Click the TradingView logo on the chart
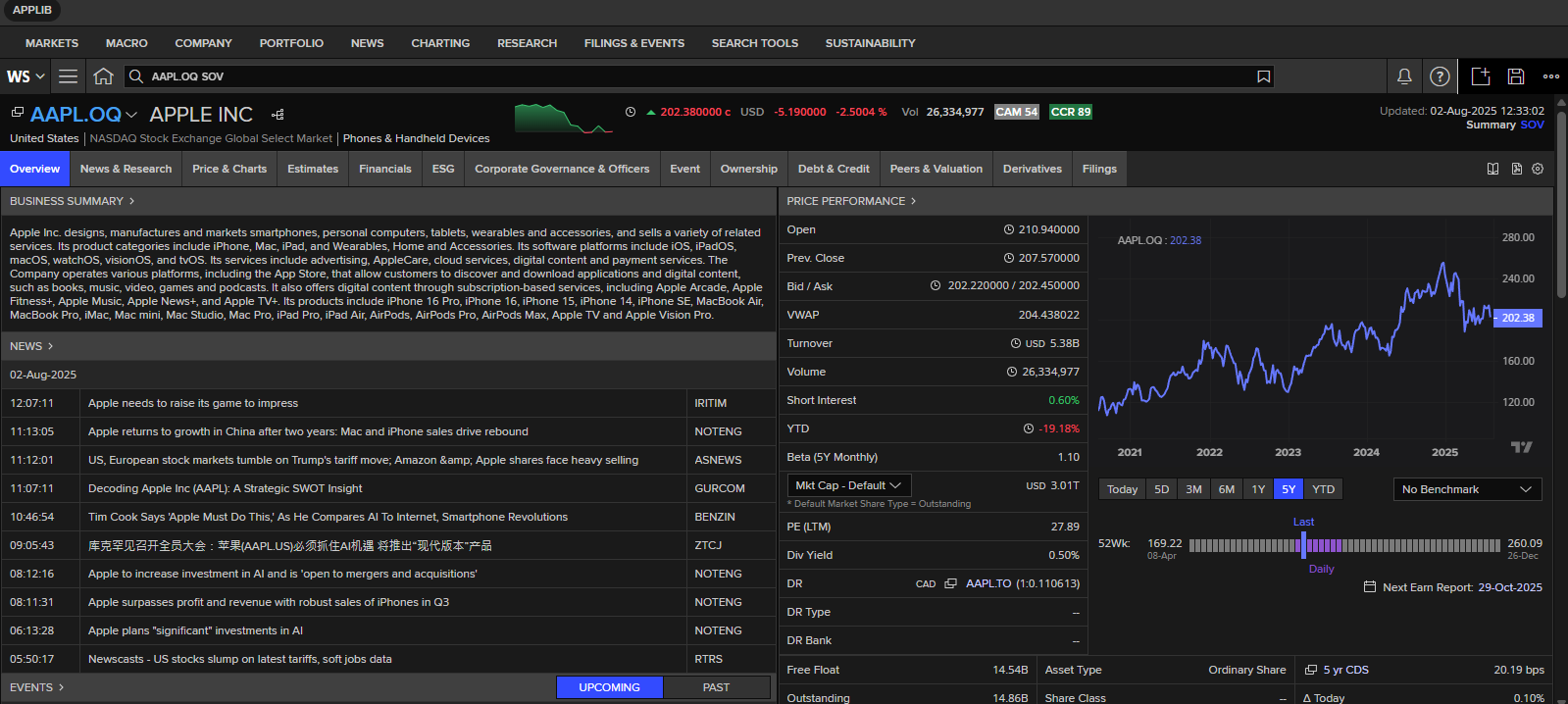 tap(1521, 447)
